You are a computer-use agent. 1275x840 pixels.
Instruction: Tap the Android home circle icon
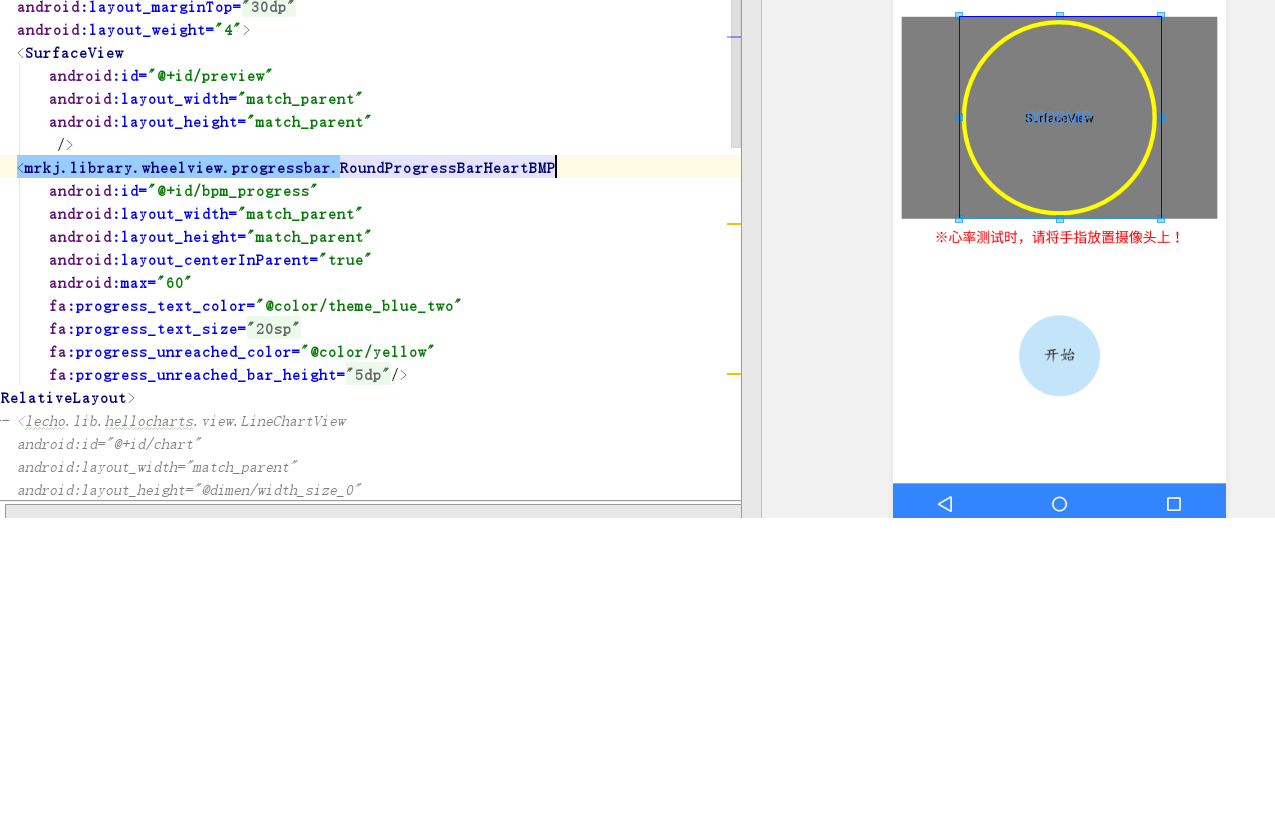(1059, 504)
